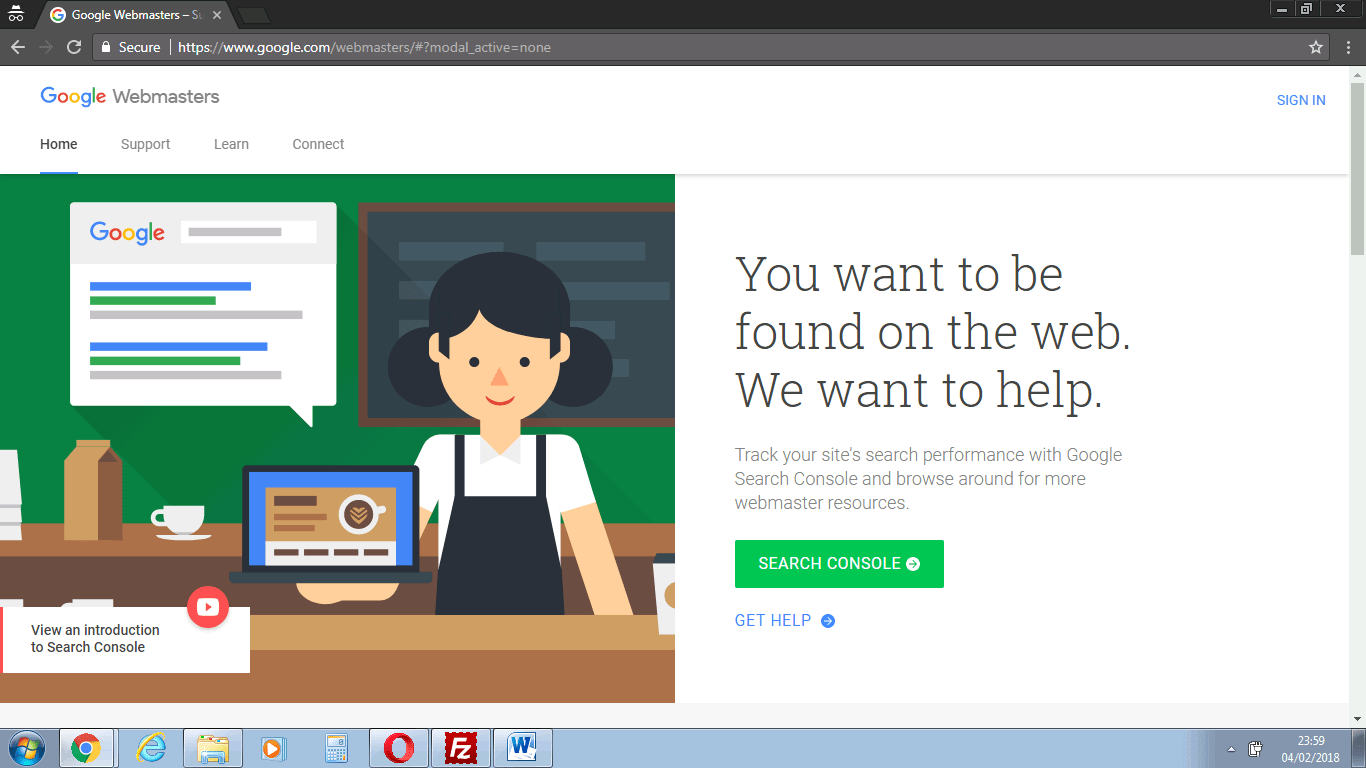Open Internet Explorer from taskbar
Screen dimensions: 1366x768
[x=151, y=748]
